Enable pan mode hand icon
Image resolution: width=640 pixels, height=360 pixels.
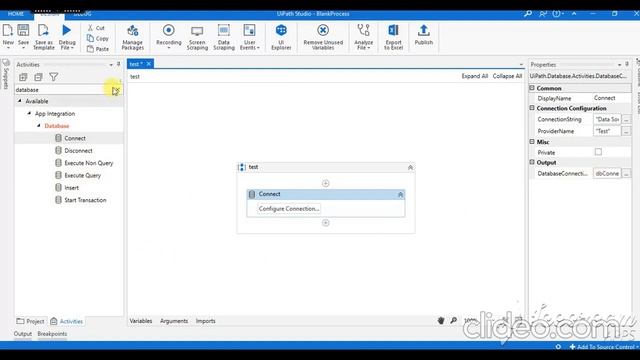[441, 320]
